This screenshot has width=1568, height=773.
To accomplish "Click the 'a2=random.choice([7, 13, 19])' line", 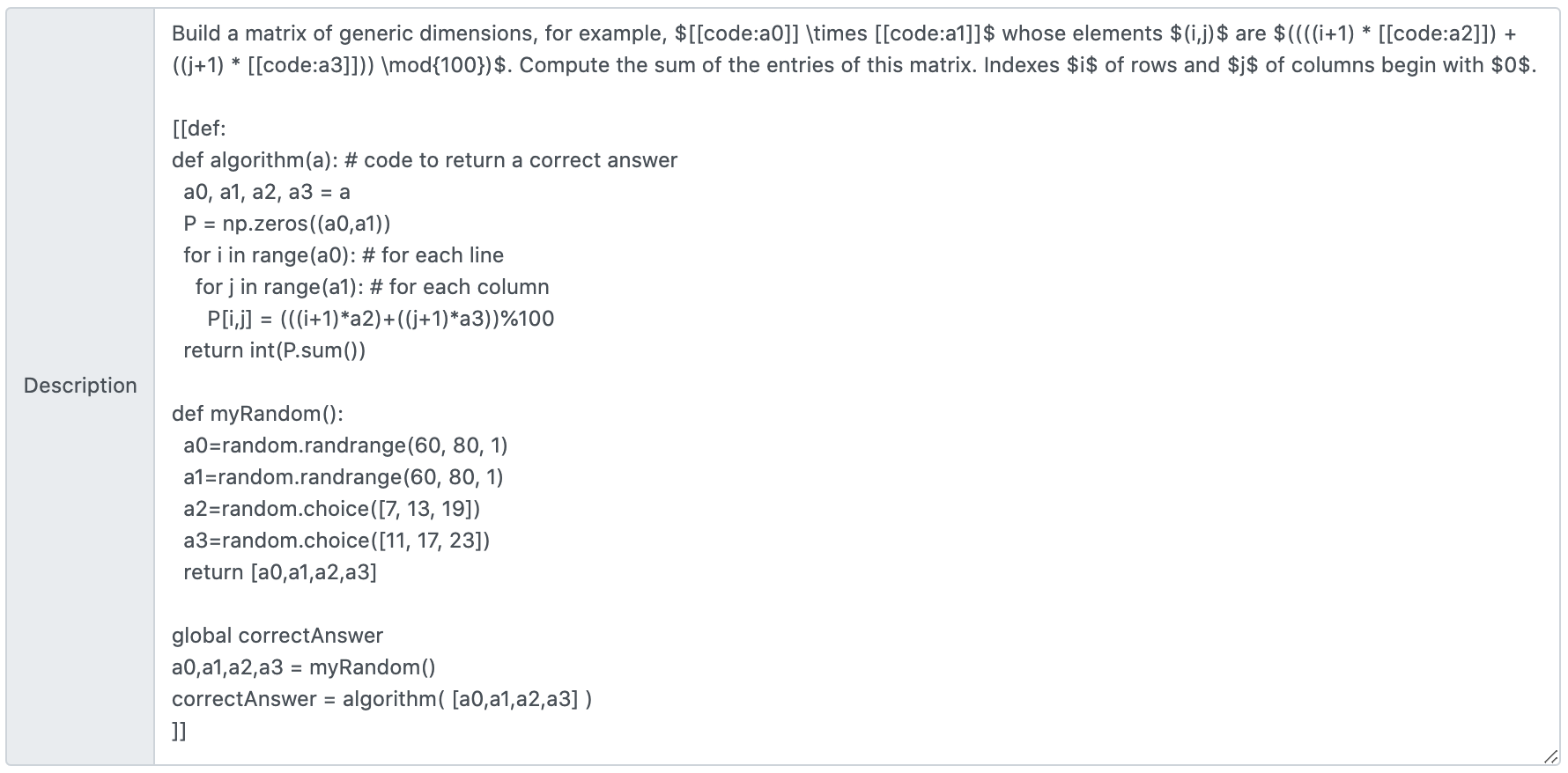I will tap(331, 509).
